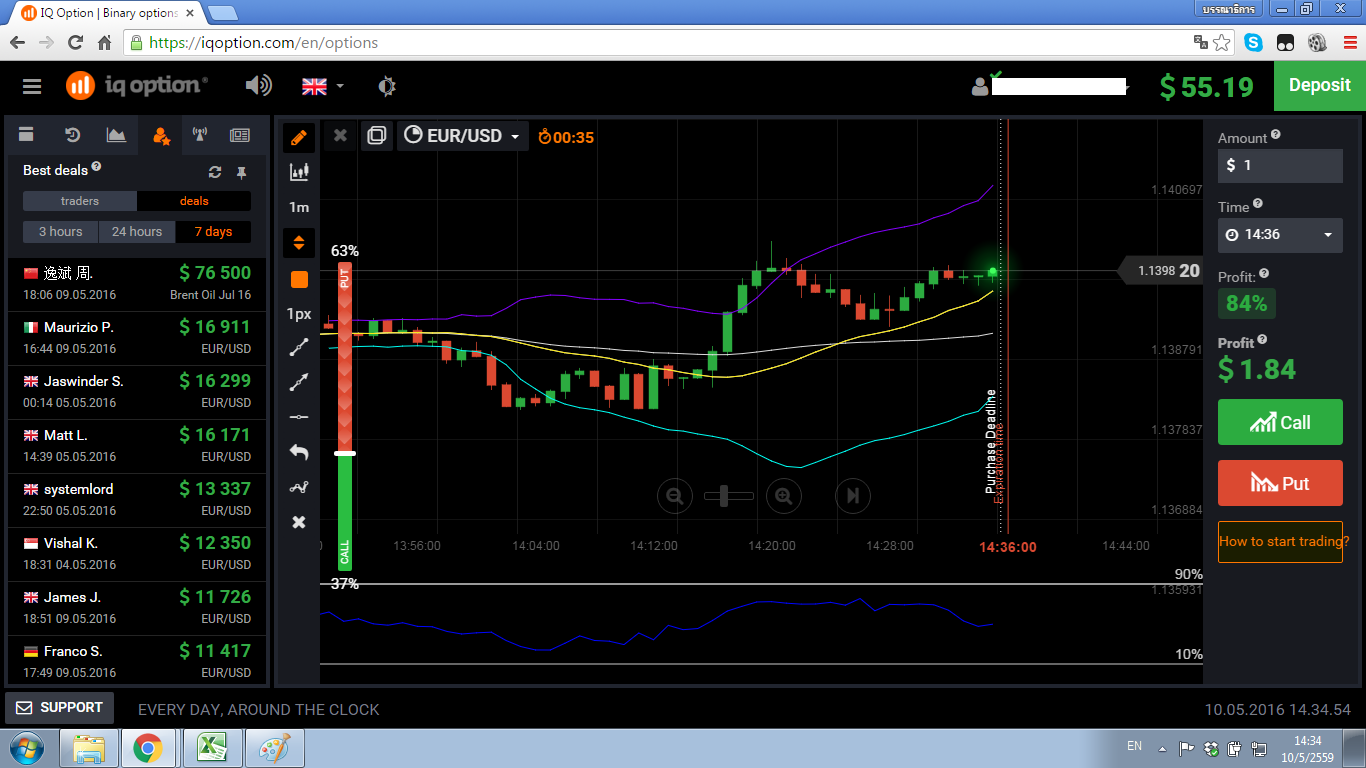This screenshot has height=768, width=1366.
Task: Open the hamburger main menu
Action: click(32, 86)
